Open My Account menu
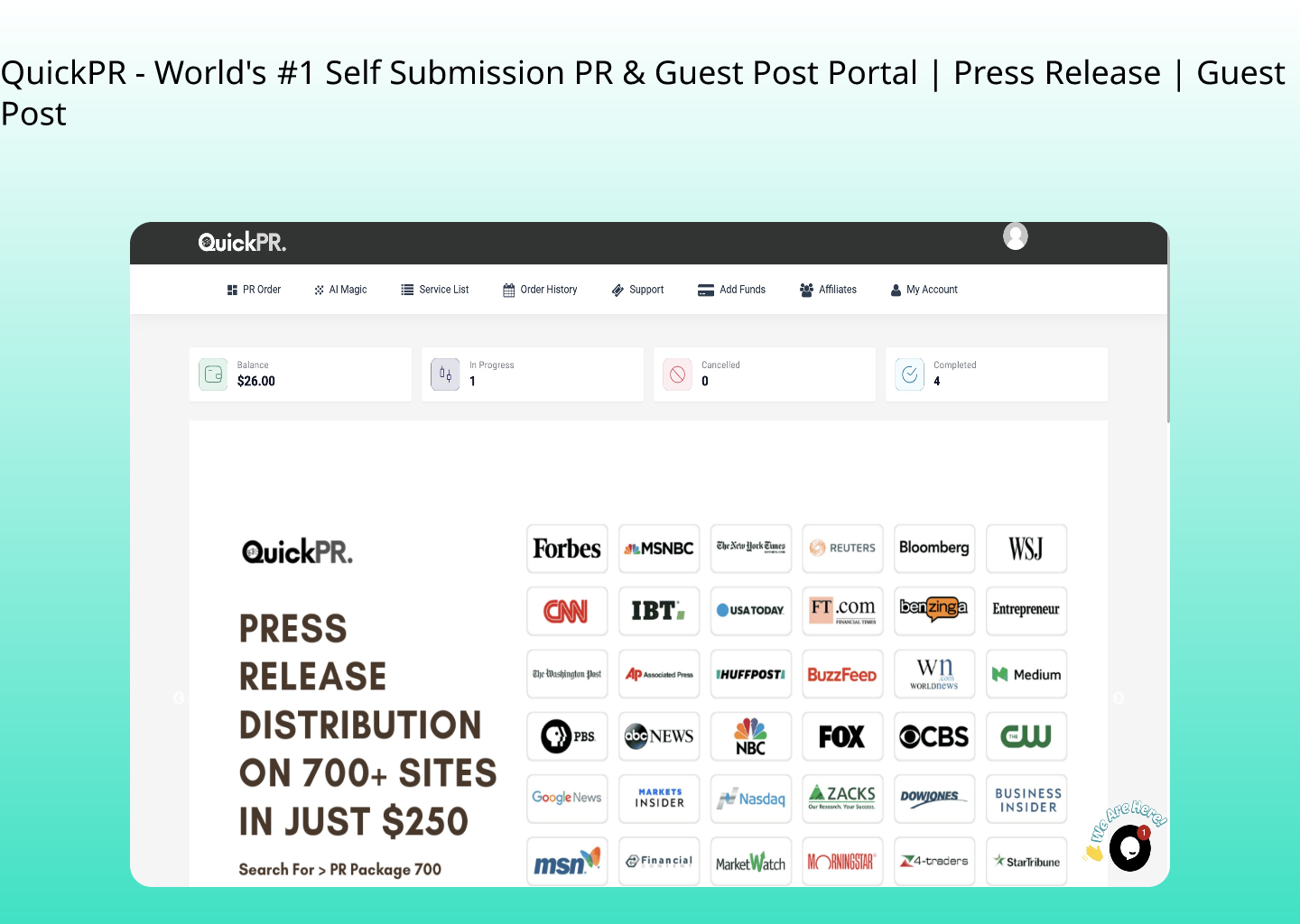This screenshot has width=1300, height=924. [x=924, y=290]
